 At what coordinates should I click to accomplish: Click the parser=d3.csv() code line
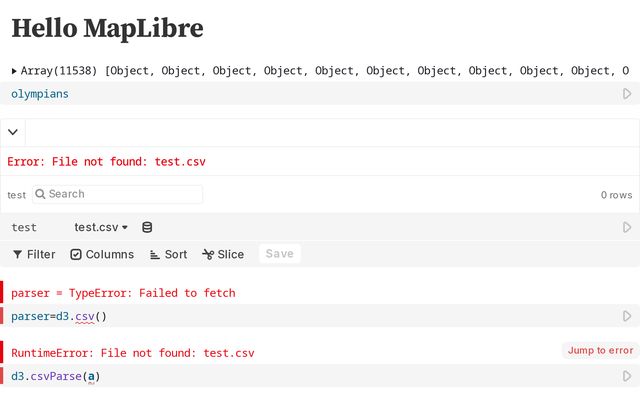pos(58,316)
